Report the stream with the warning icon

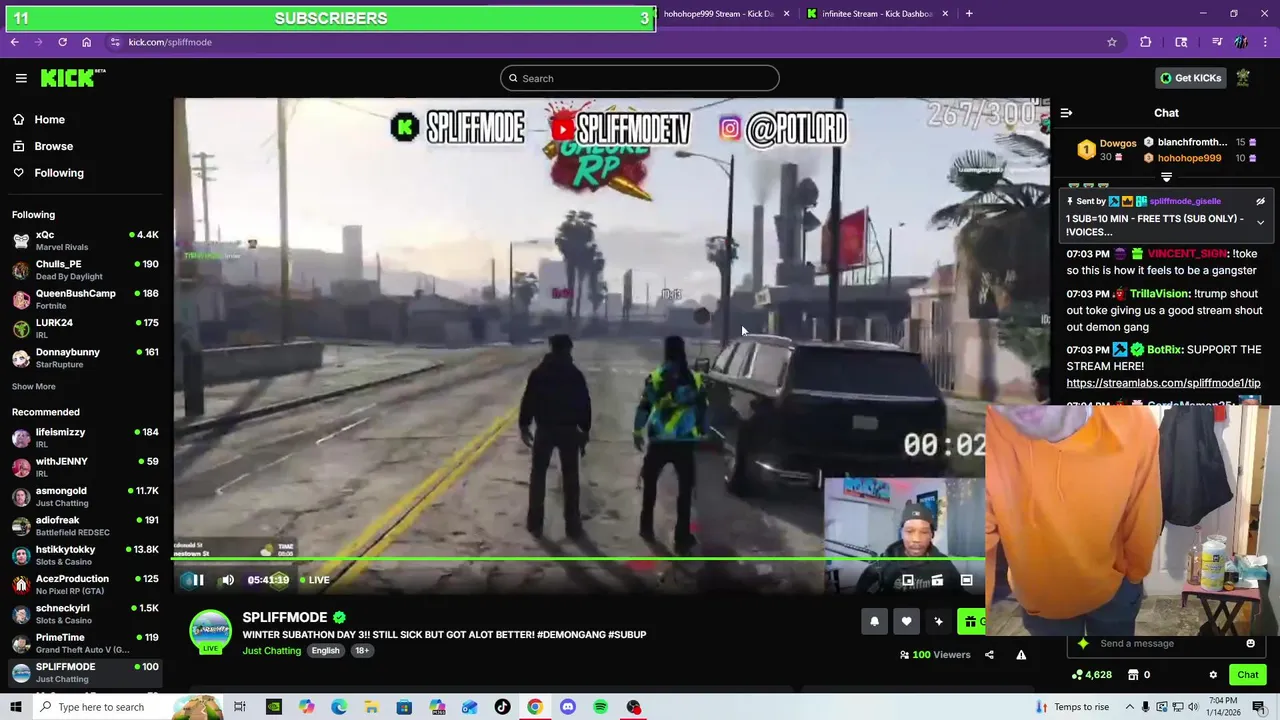[x=1021, y=655]
